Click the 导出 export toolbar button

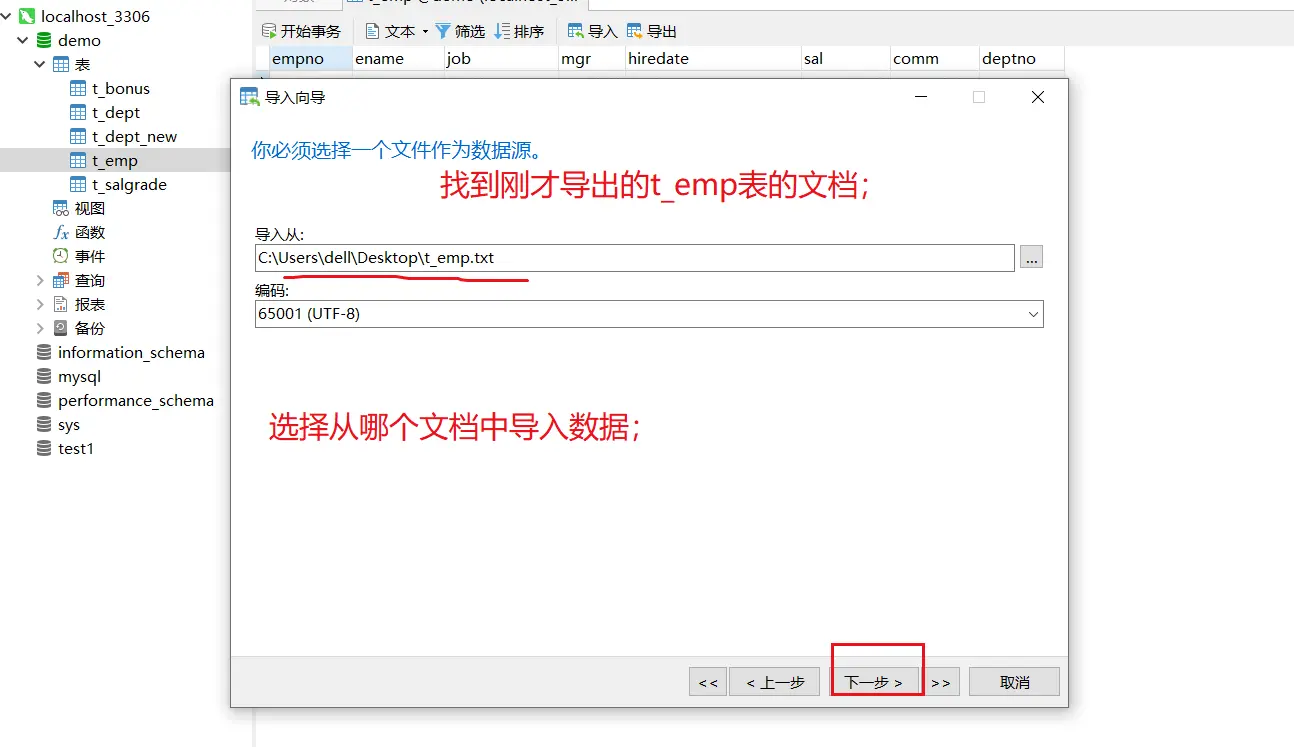[x=651, y=32]
